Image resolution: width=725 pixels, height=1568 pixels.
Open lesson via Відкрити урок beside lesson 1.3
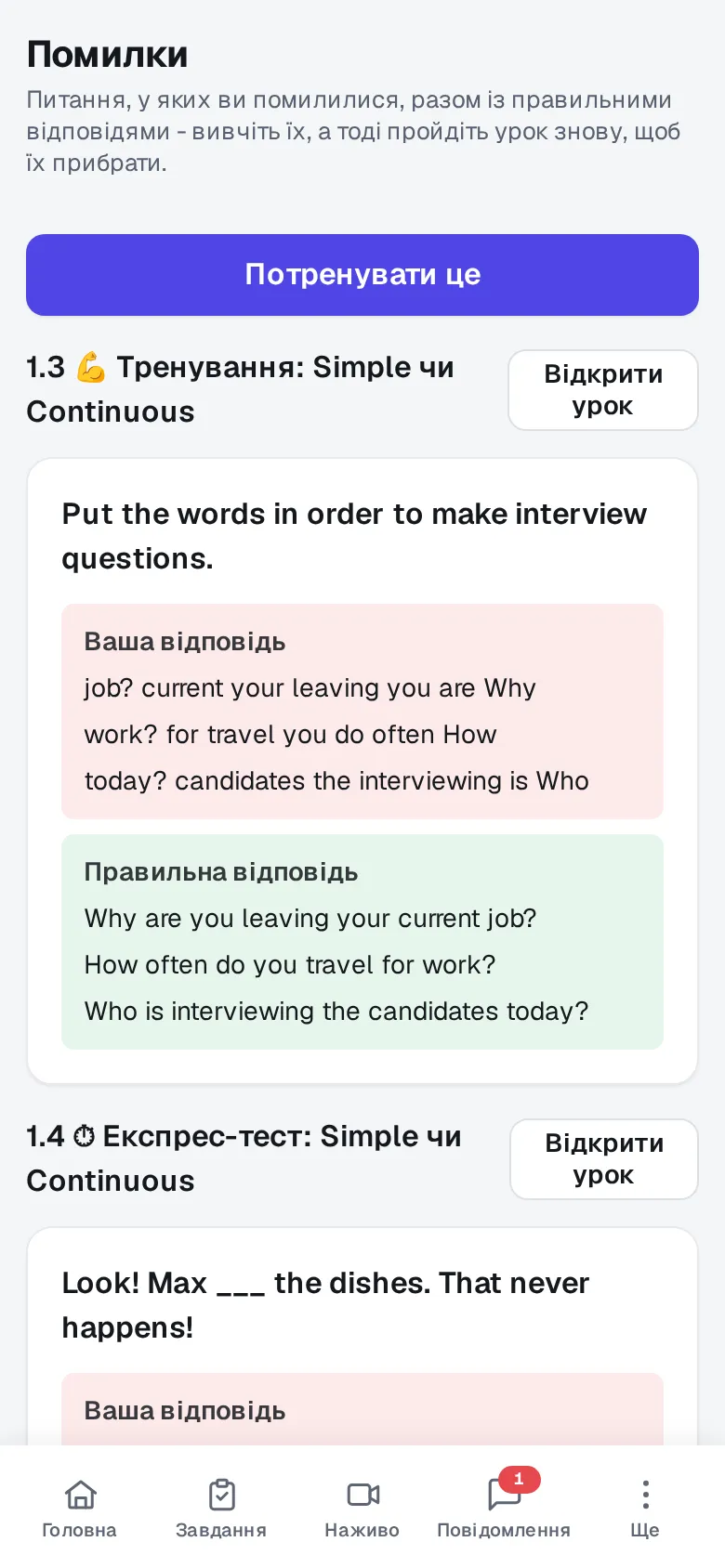(603, 390)
